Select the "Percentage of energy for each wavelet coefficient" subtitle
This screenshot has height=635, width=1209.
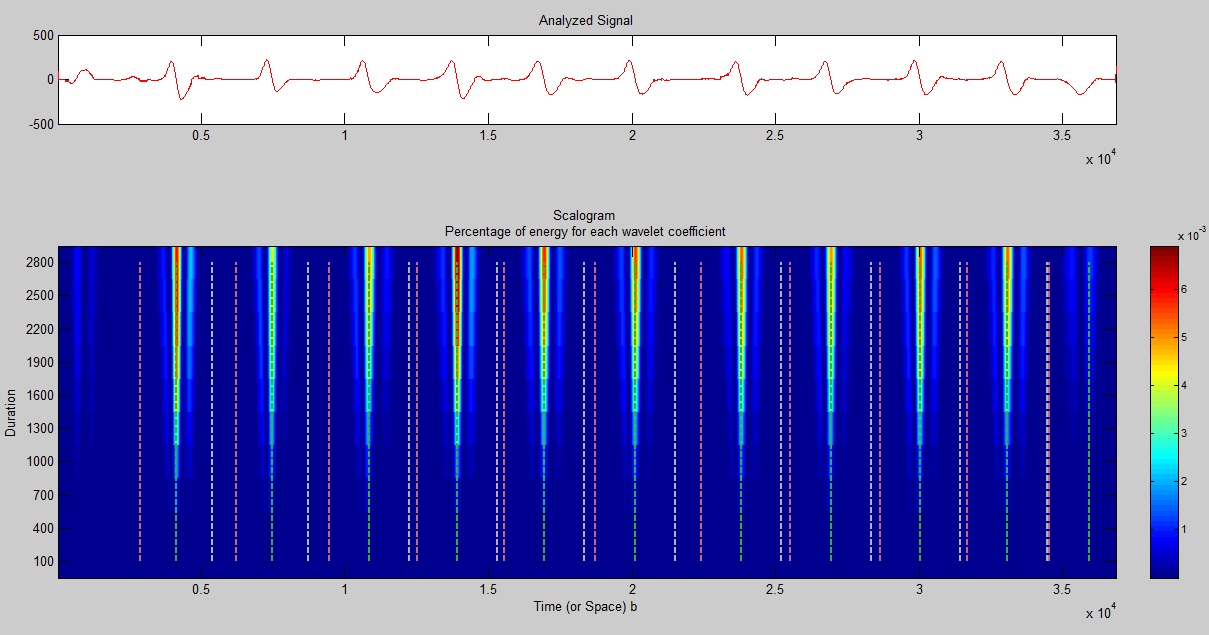(585, 232)
